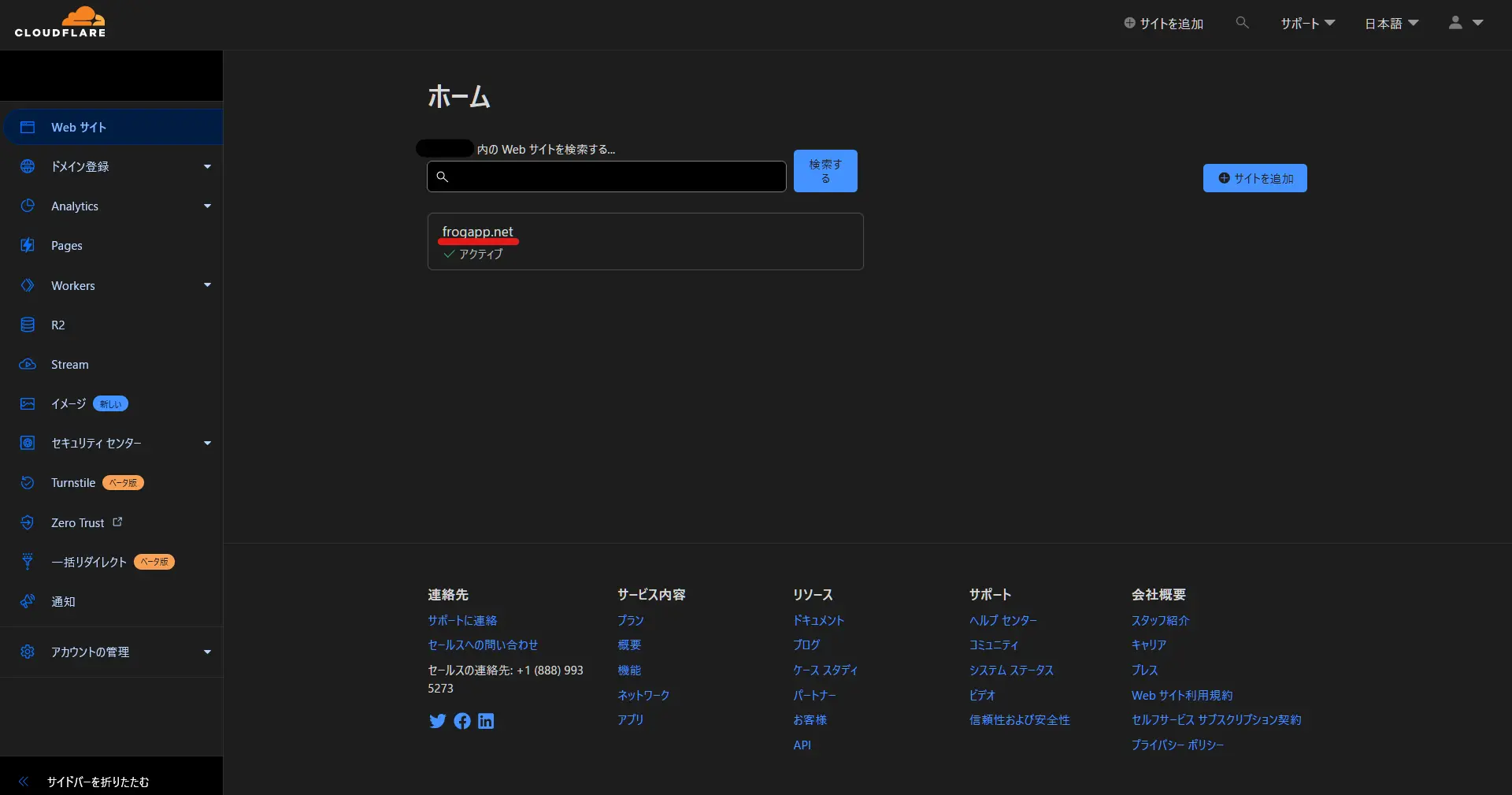The width and height of the screenshot is (1512, 795).
Task: Click the search magnifier icon in top bar
Action: (1242, 23)
